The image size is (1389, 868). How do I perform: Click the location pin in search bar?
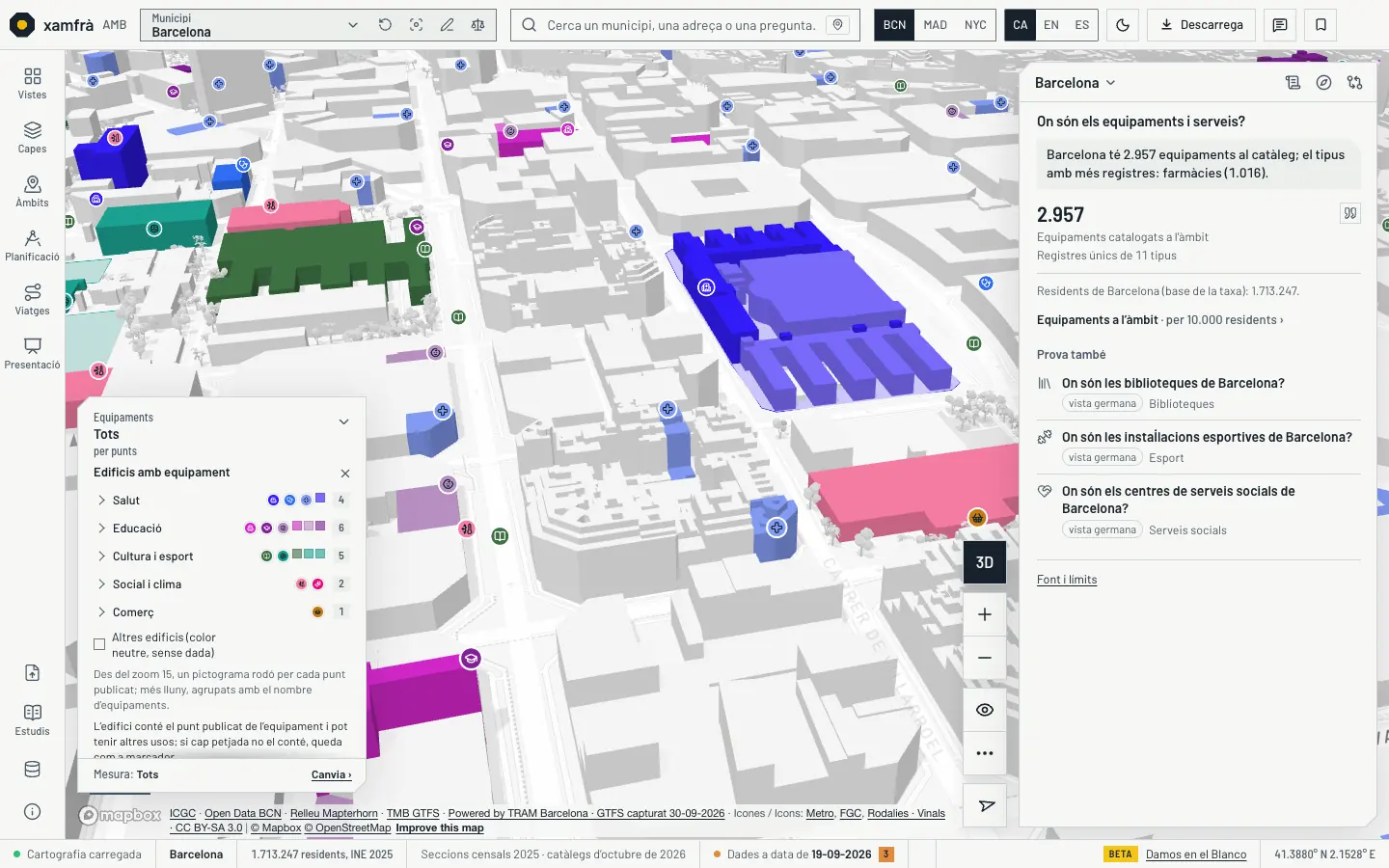(x=838, y=25)
